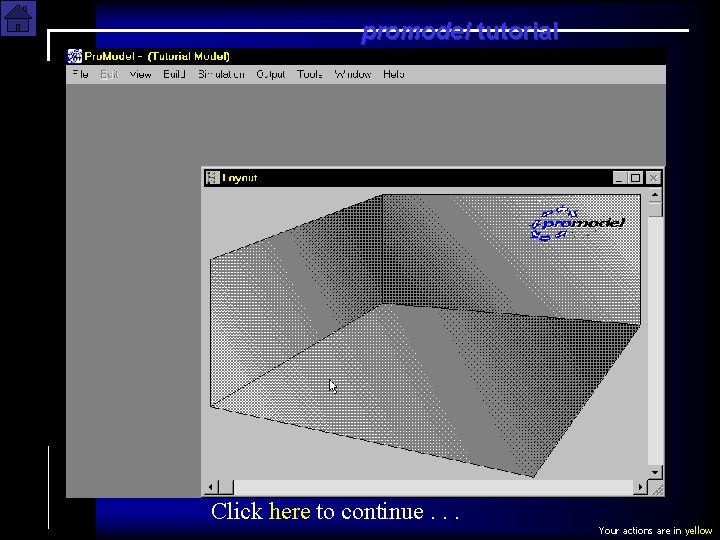Open the Output menu
Viewport: 720px width, 540px height.
(x=271, y=74)
